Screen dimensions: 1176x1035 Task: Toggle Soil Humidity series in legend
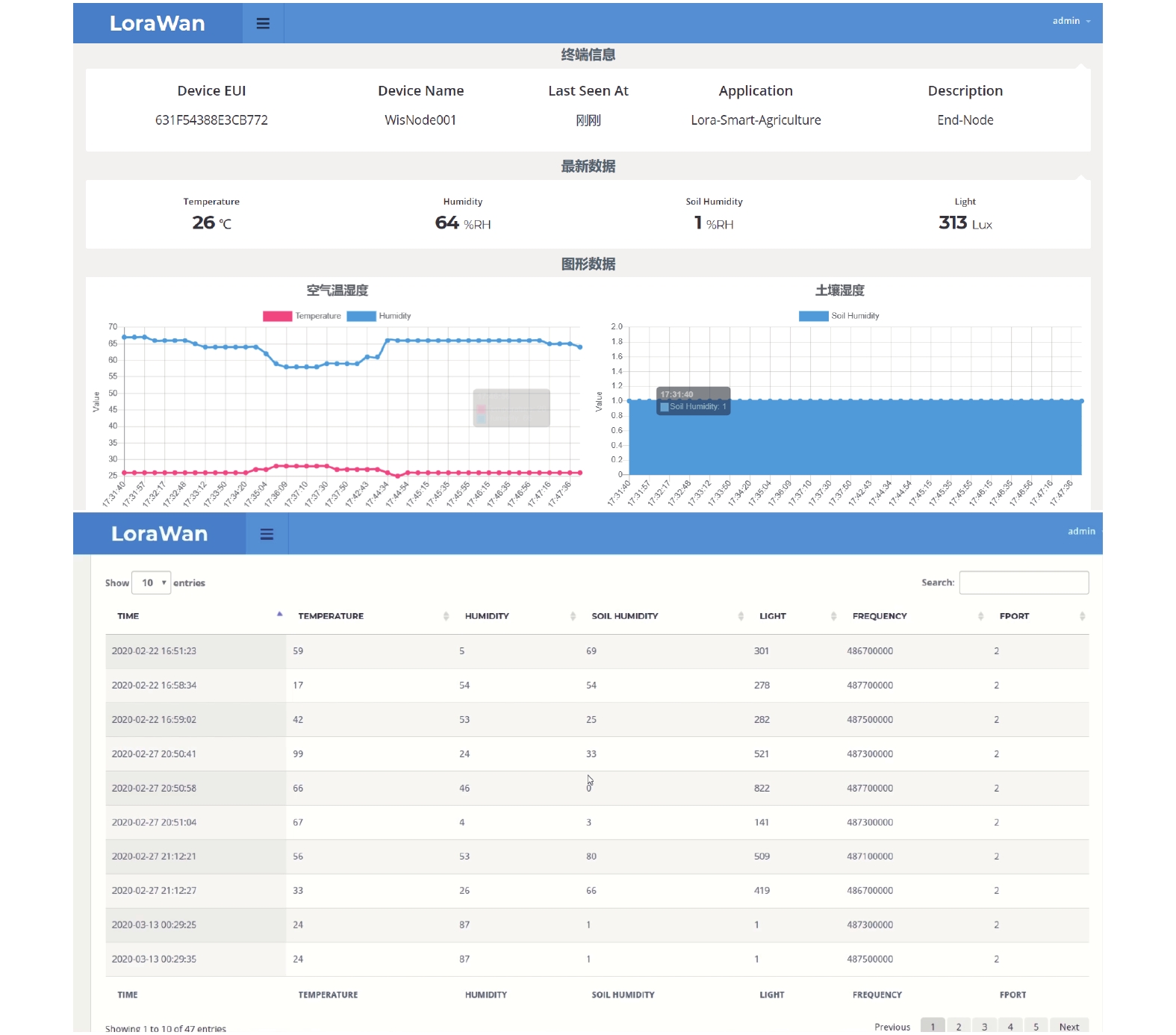[839, 316]
